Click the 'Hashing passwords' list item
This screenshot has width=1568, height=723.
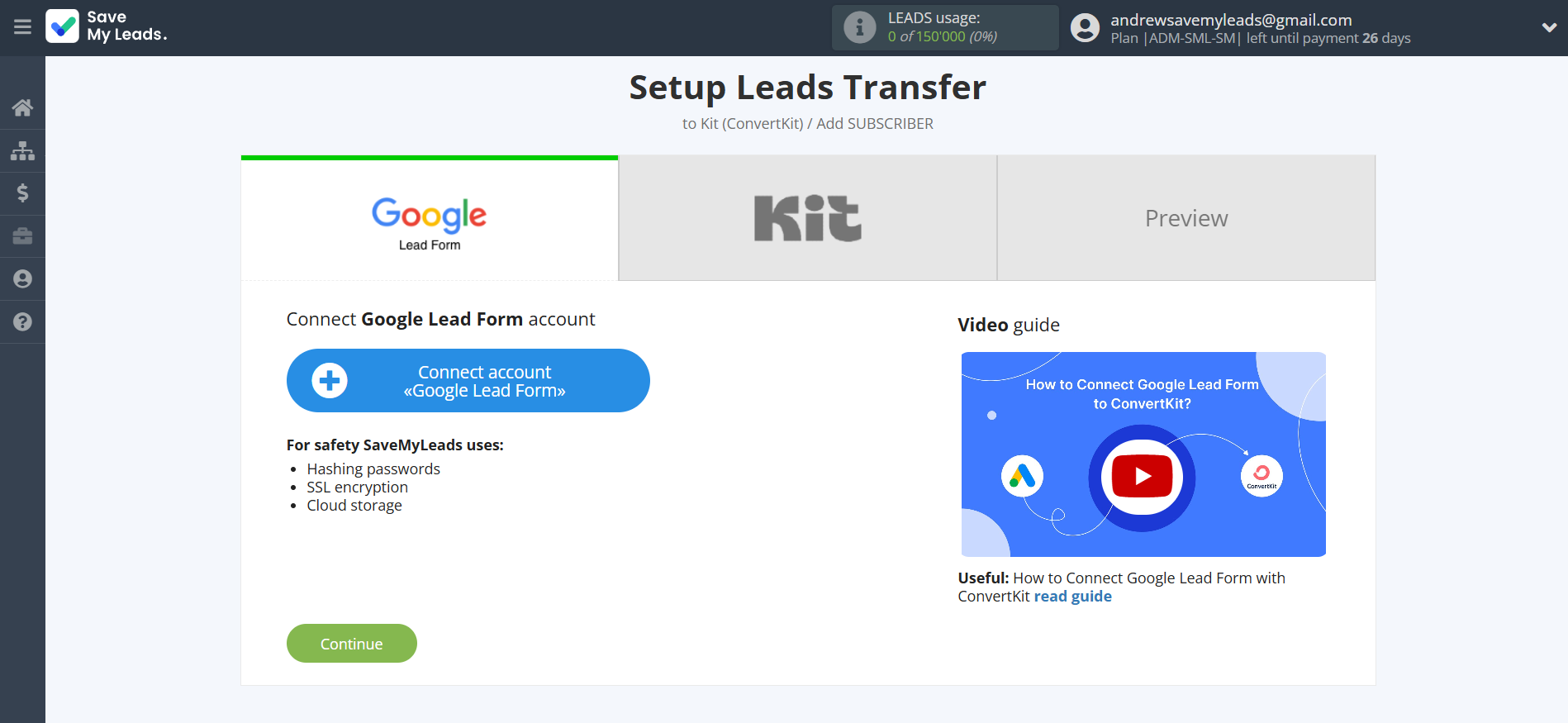[373, 469]
